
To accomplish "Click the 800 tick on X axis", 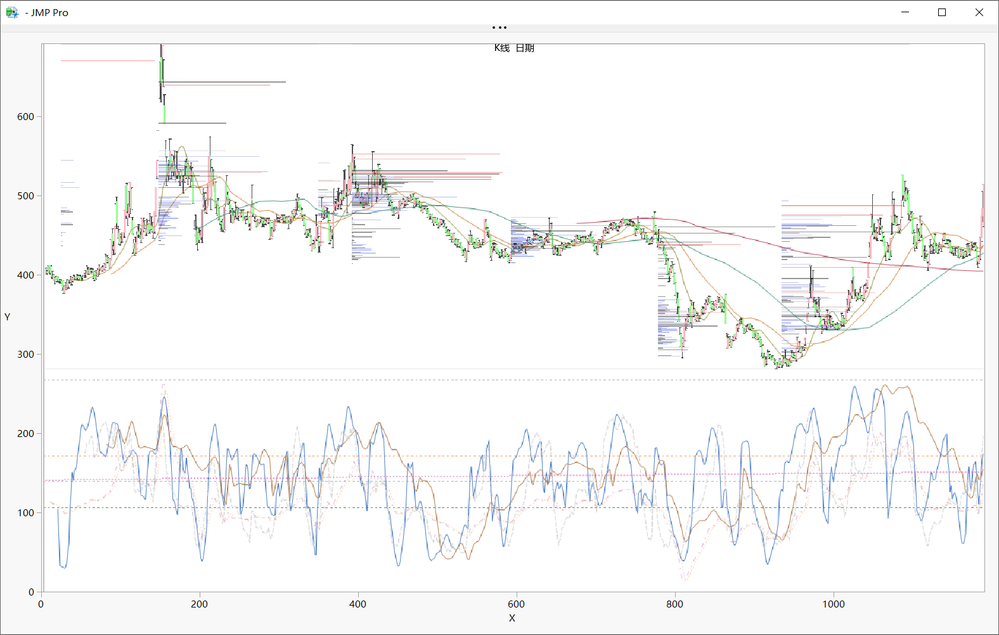I will (x=675, y=604).
